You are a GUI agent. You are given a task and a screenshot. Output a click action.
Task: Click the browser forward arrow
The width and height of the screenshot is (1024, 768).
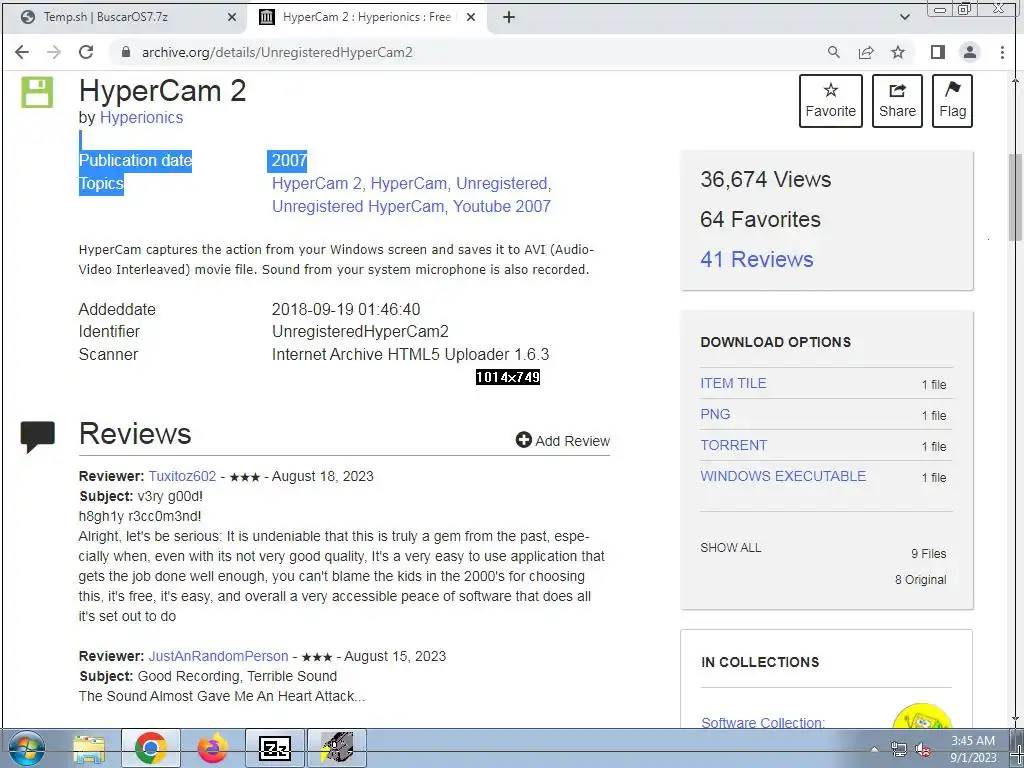coord(54,52)
